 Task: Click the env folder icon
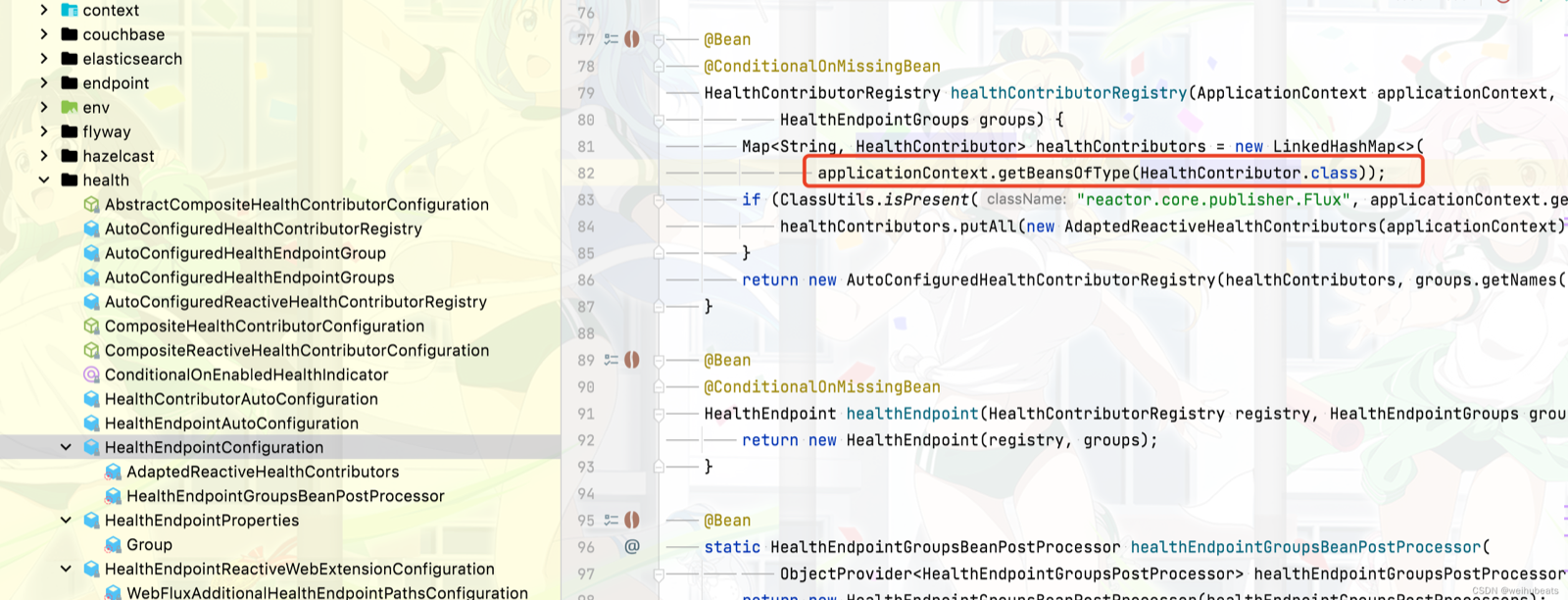(70, 107)
